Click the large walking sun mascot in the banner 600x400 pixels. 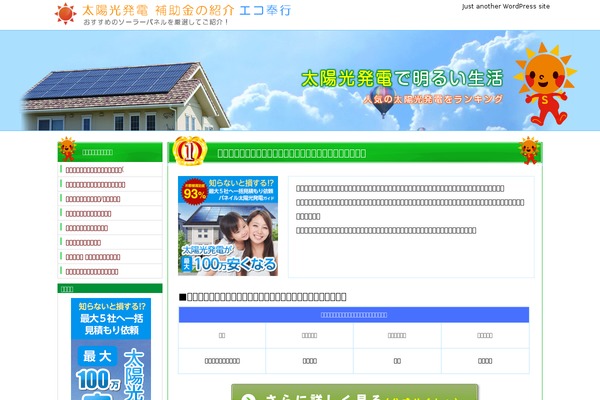(545, 84)
